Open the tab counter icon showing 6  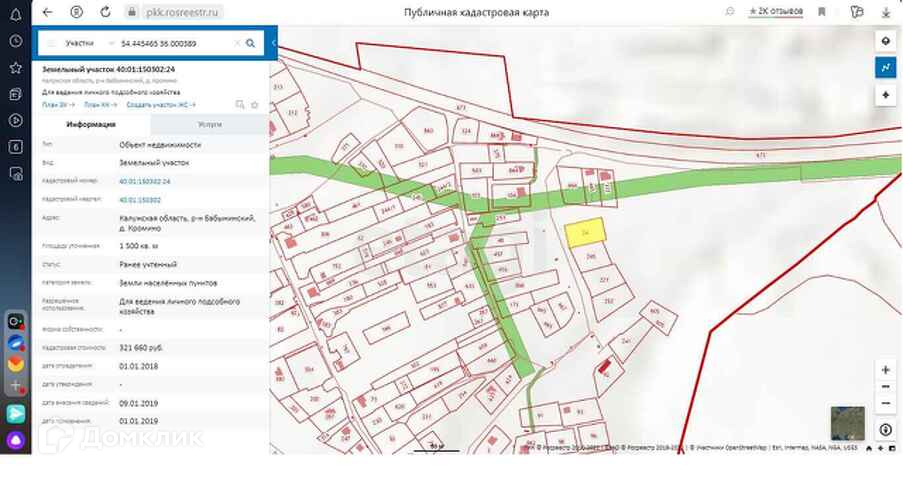[16, 147]
